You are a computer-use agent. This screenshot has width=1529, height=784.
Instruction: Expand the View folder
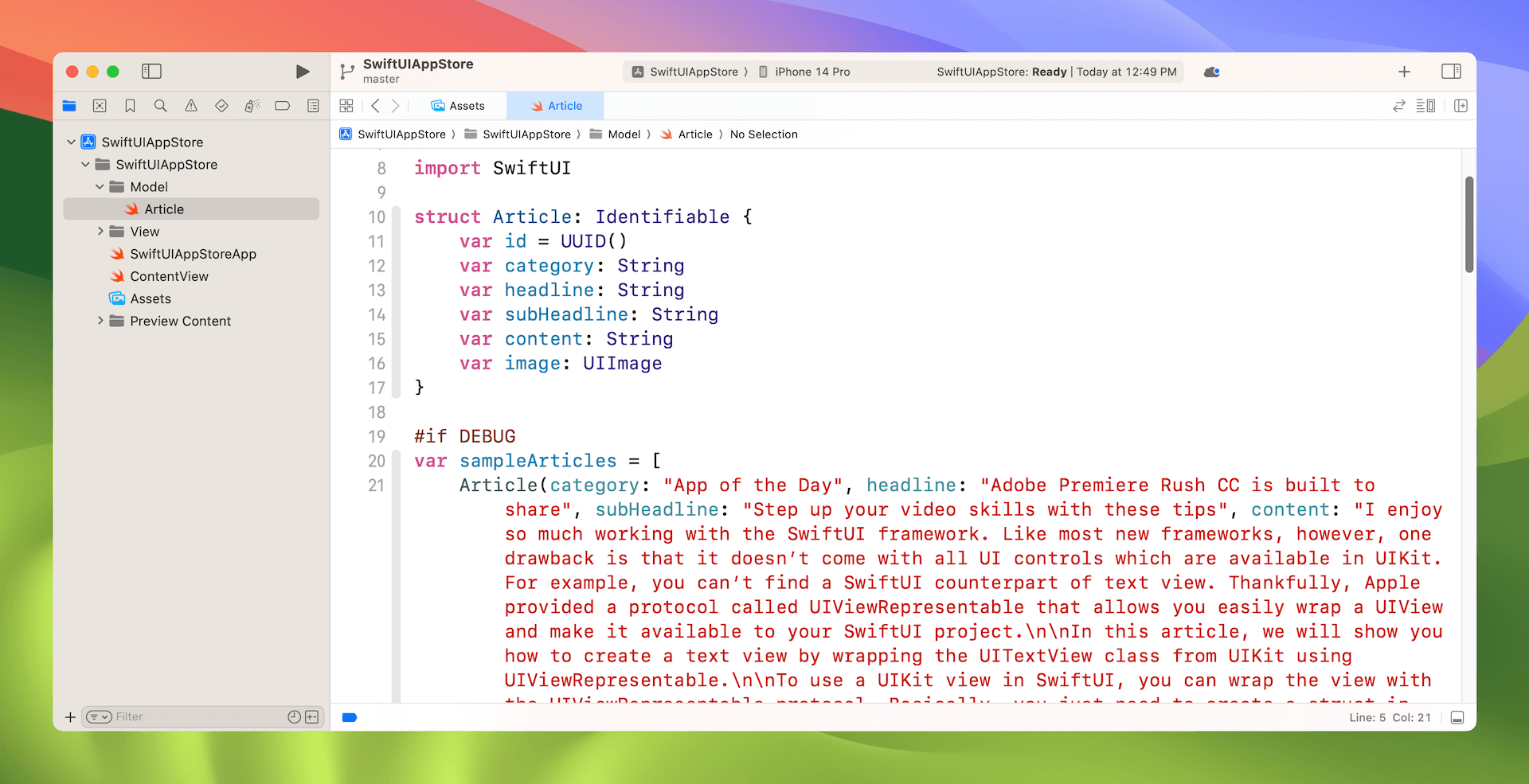pyautogui.click(x=100, y=231)
